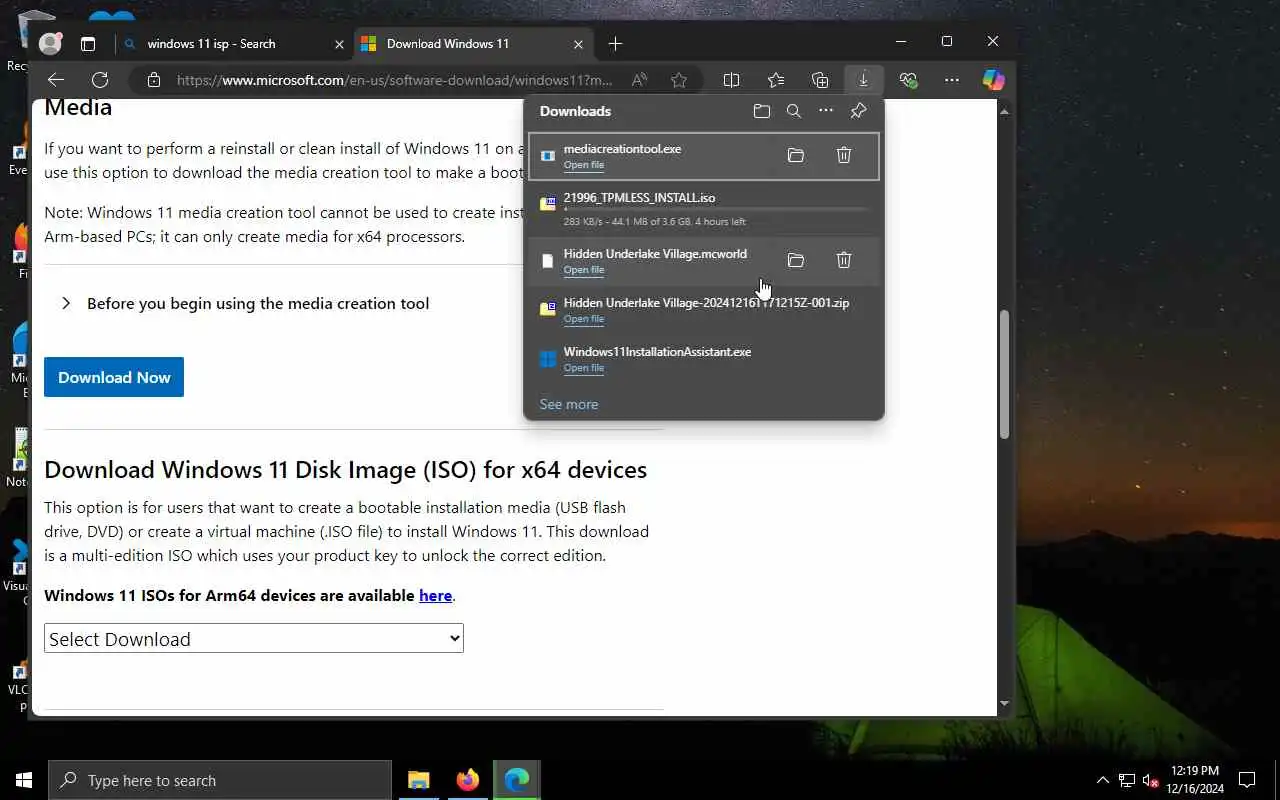Show Hidden Underlake Village.mcworld in folder

point(796,260)
